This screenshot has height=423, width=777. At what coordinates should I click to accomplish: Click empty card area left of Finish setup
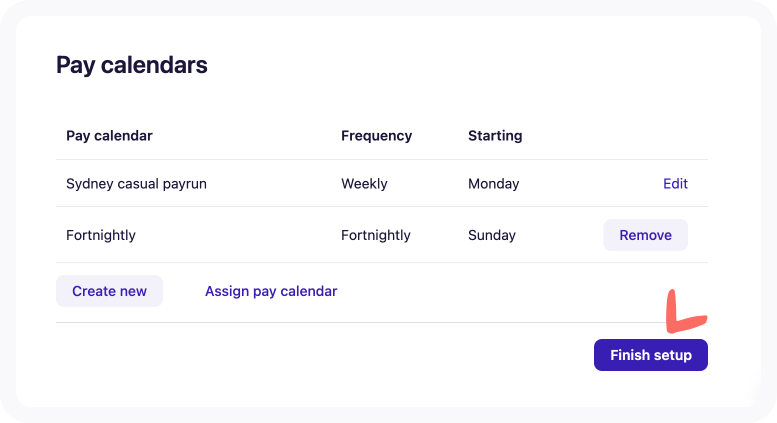point(300,358)
